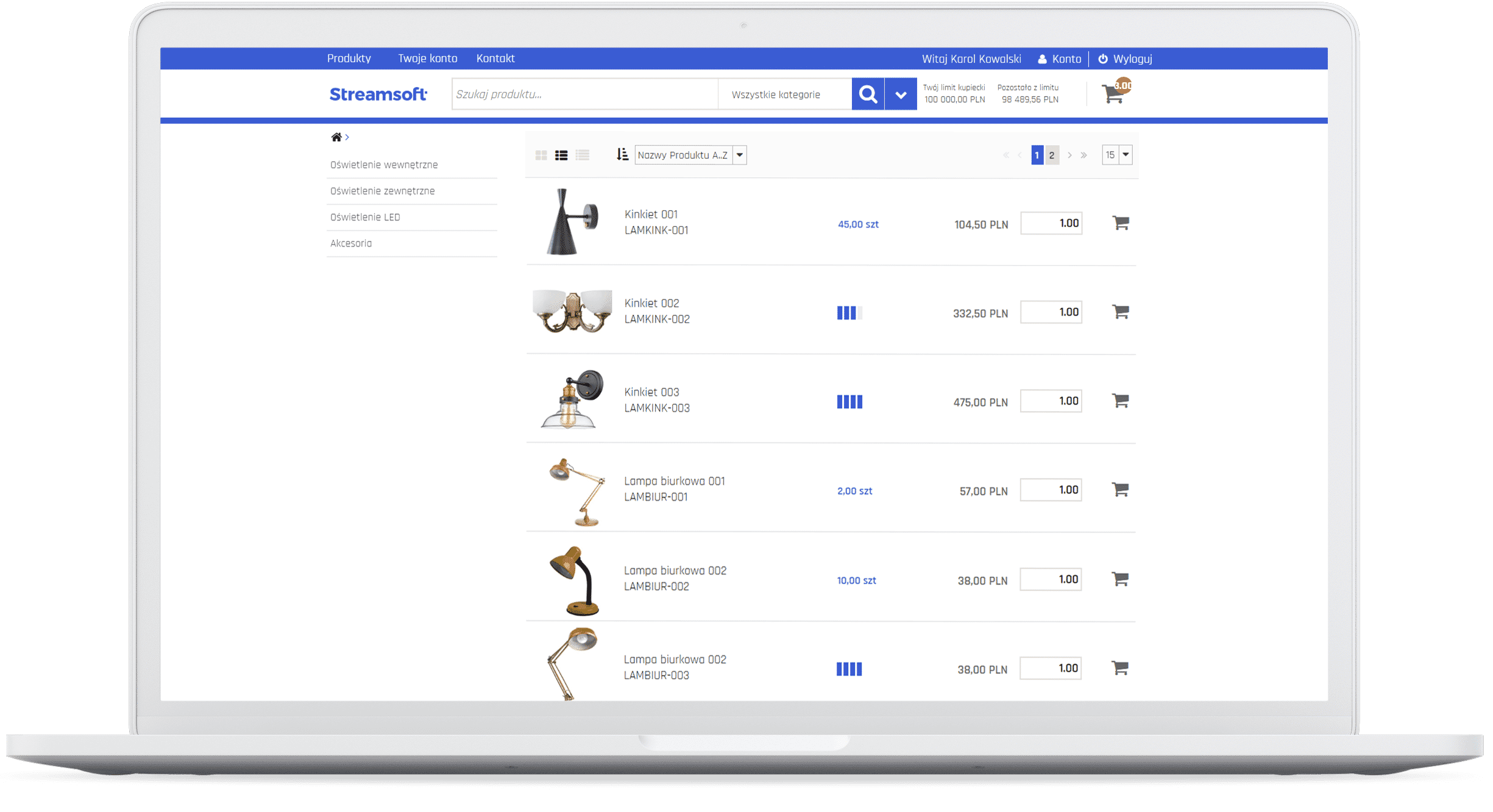Click the Twój limit kupiecki value

click(x=954, y=100)
